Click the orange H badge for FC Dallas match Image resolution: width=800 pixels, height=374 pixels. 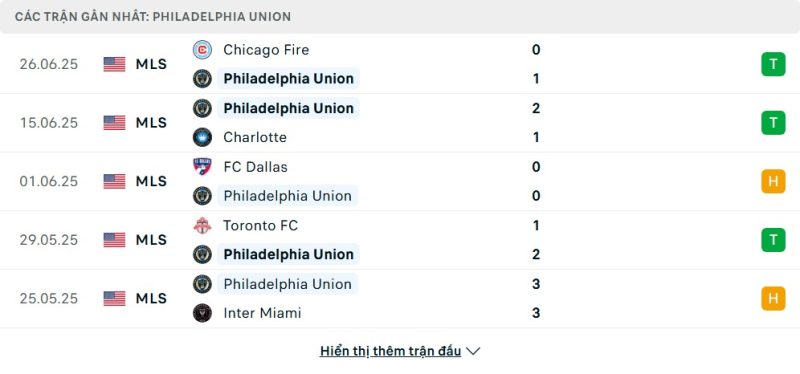point(773,181)
